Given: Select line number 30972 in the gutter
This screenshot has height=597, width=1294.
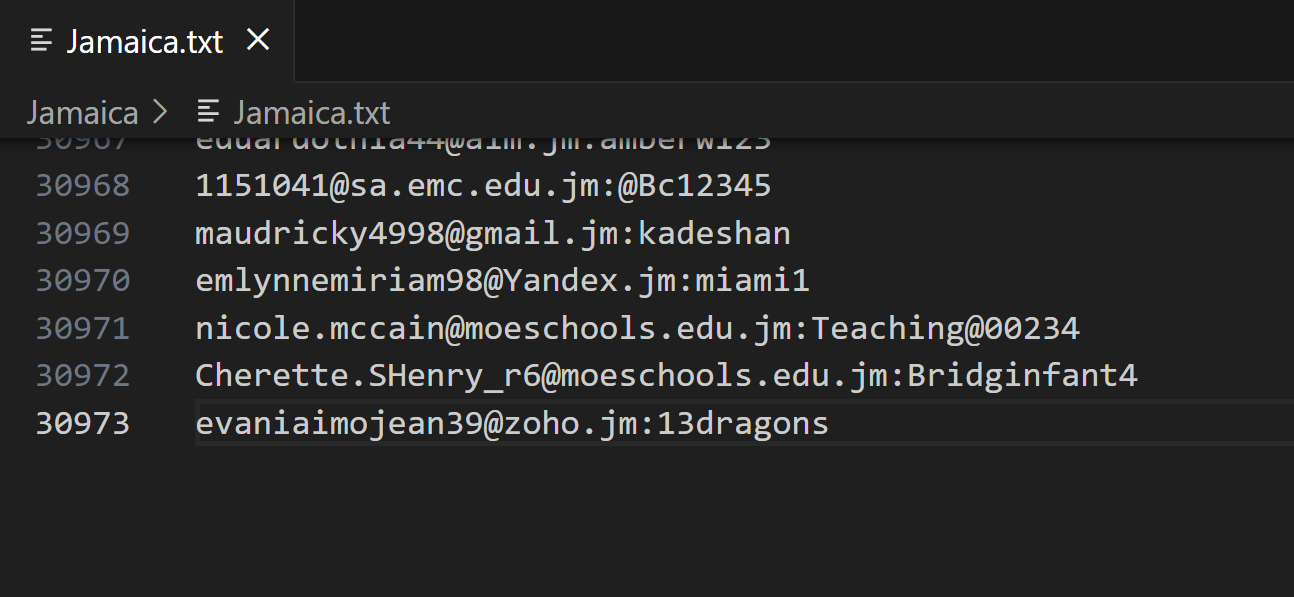Looking at the screenshot, I should coord(83,376).
